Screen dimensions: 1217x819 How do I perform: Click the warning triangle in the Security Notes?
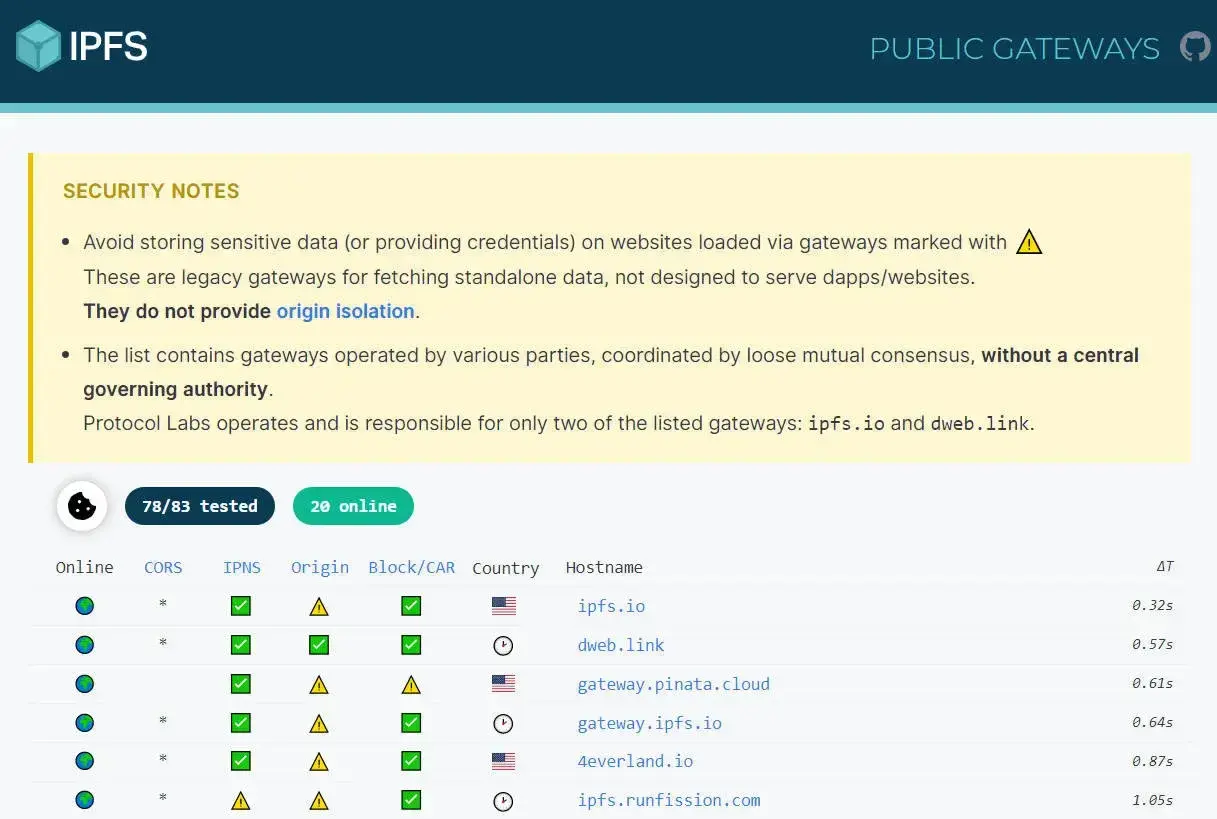[1029, 241]
